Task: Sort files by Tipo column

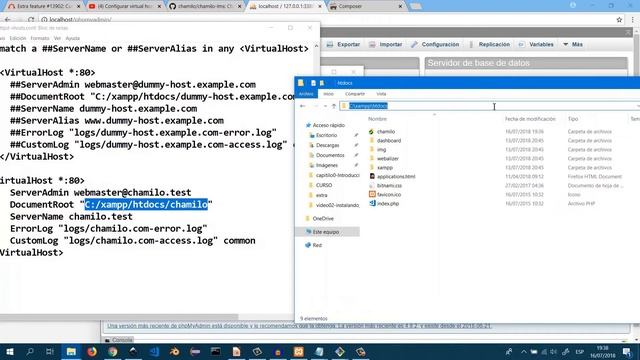Action: (x=573, y=119)
